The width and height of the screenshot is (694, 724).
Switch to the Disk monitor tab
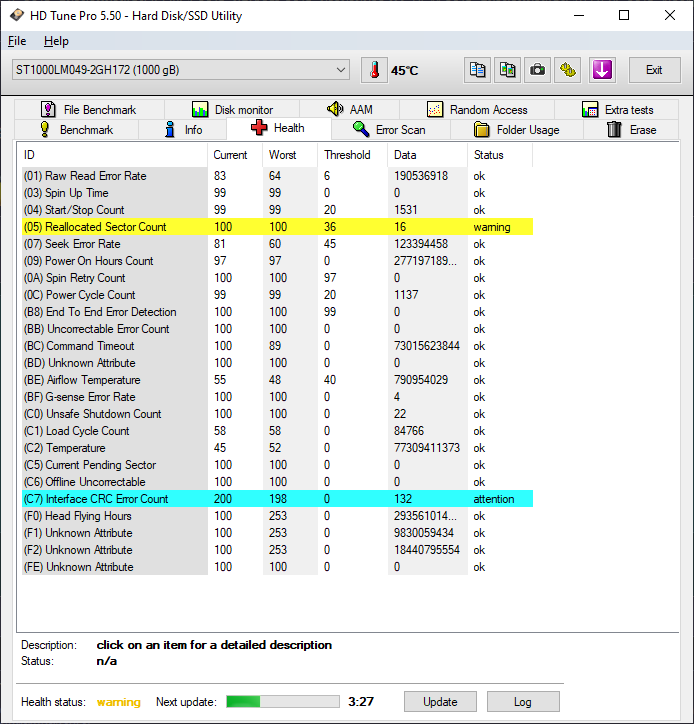tap(232, 109)
